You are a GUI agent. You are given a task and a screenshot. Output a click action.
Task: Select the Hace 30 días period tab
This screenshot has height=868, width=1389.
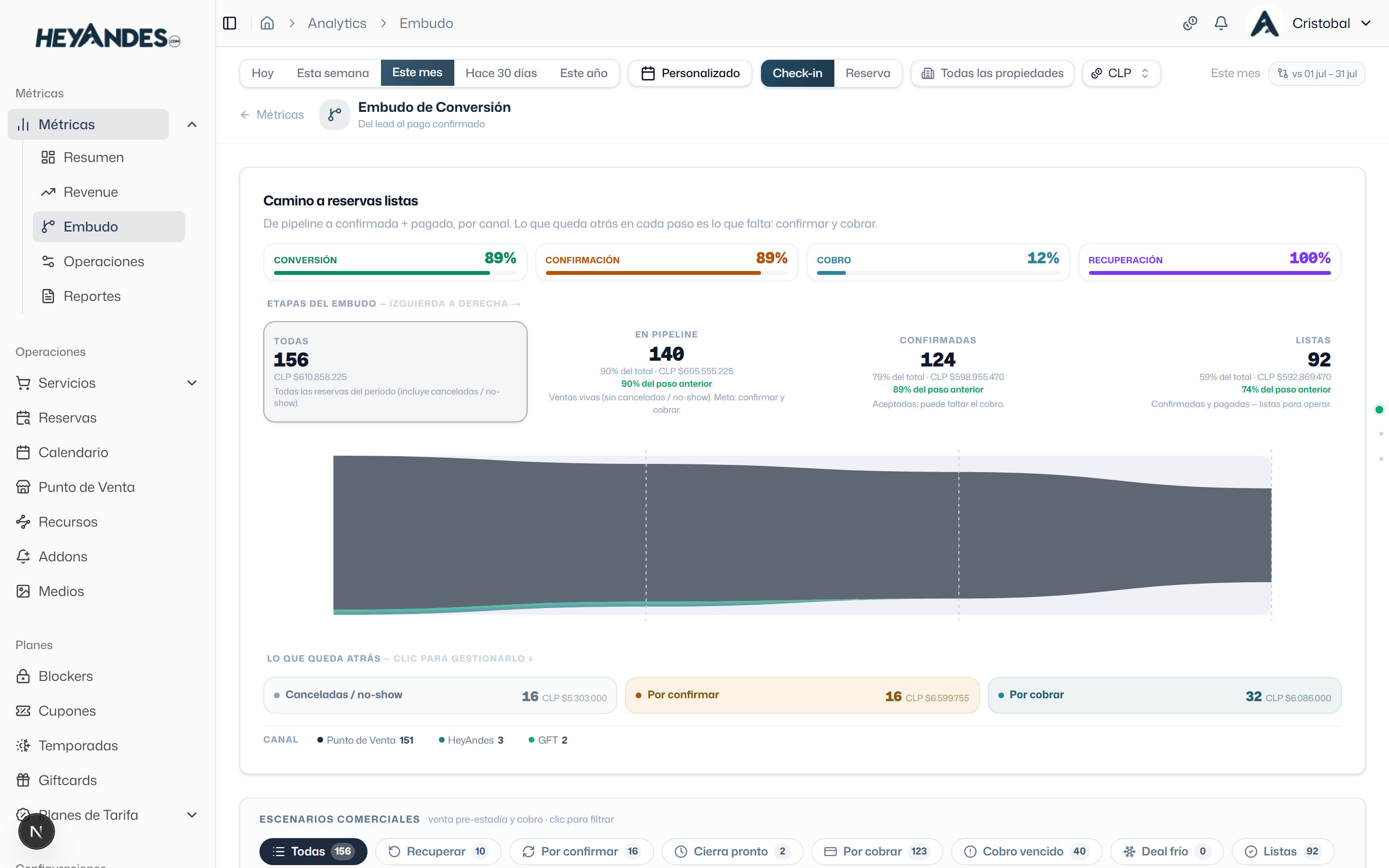pyautogui.click(x=501, y=73)
